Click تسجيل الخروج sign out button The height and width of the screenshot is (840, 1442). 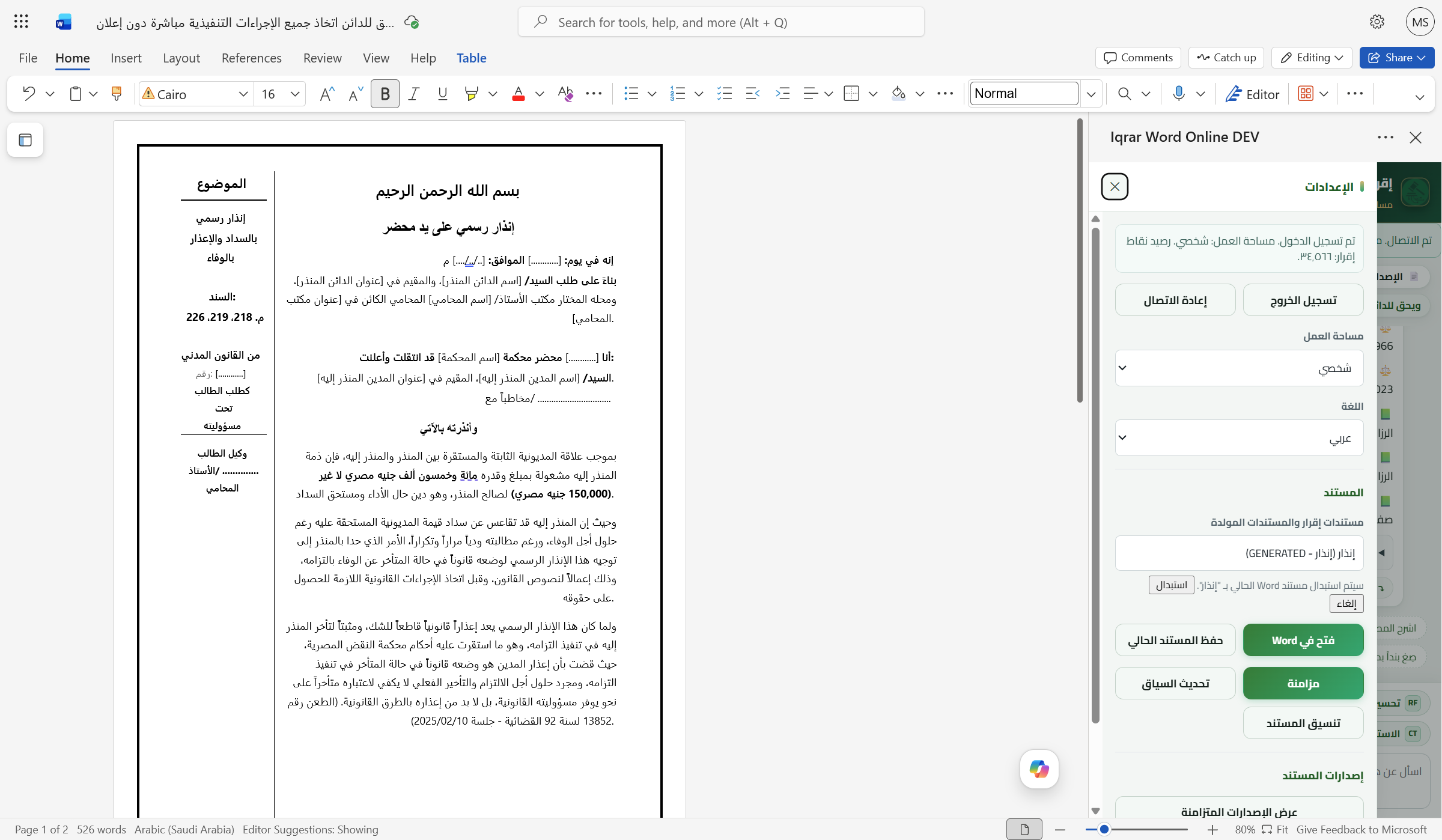point(1303,300)
